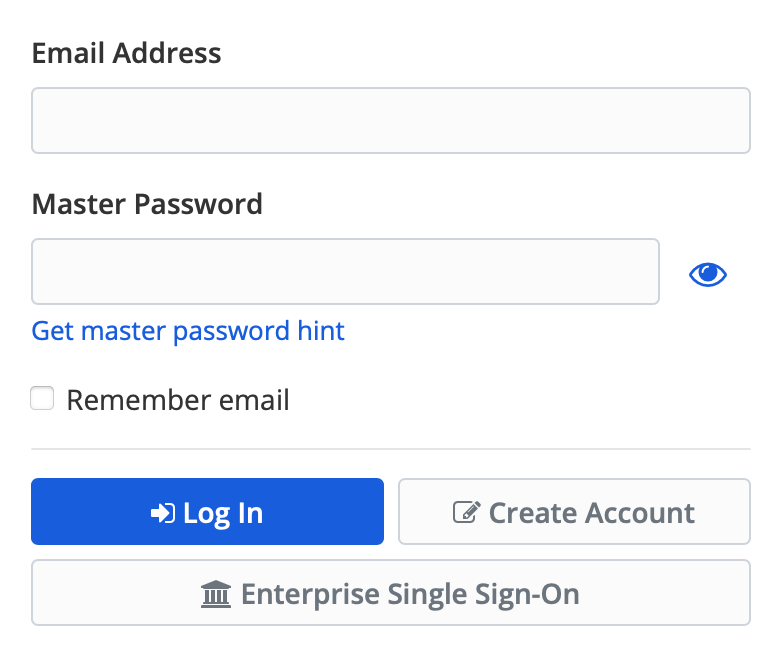Tick the Remember email checkbox

(42, 398)
